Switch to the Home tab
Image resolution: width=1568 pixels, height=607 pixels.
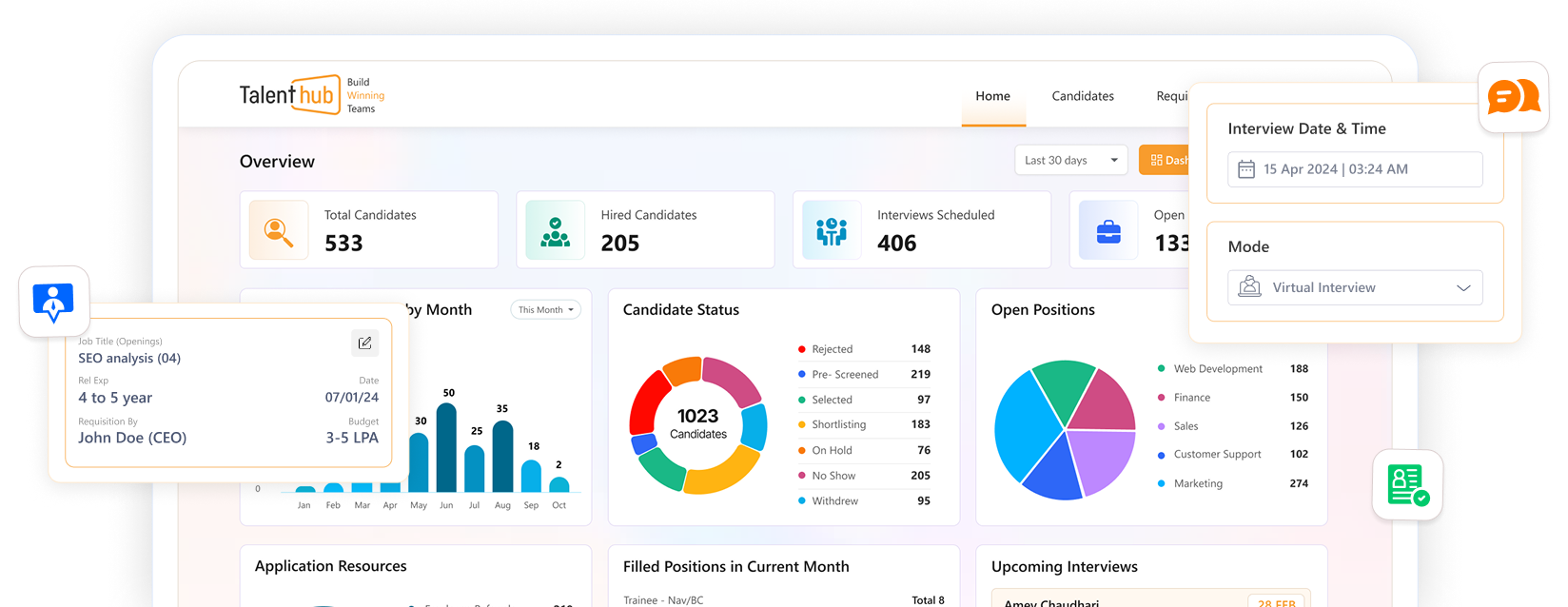click(992, 96)
